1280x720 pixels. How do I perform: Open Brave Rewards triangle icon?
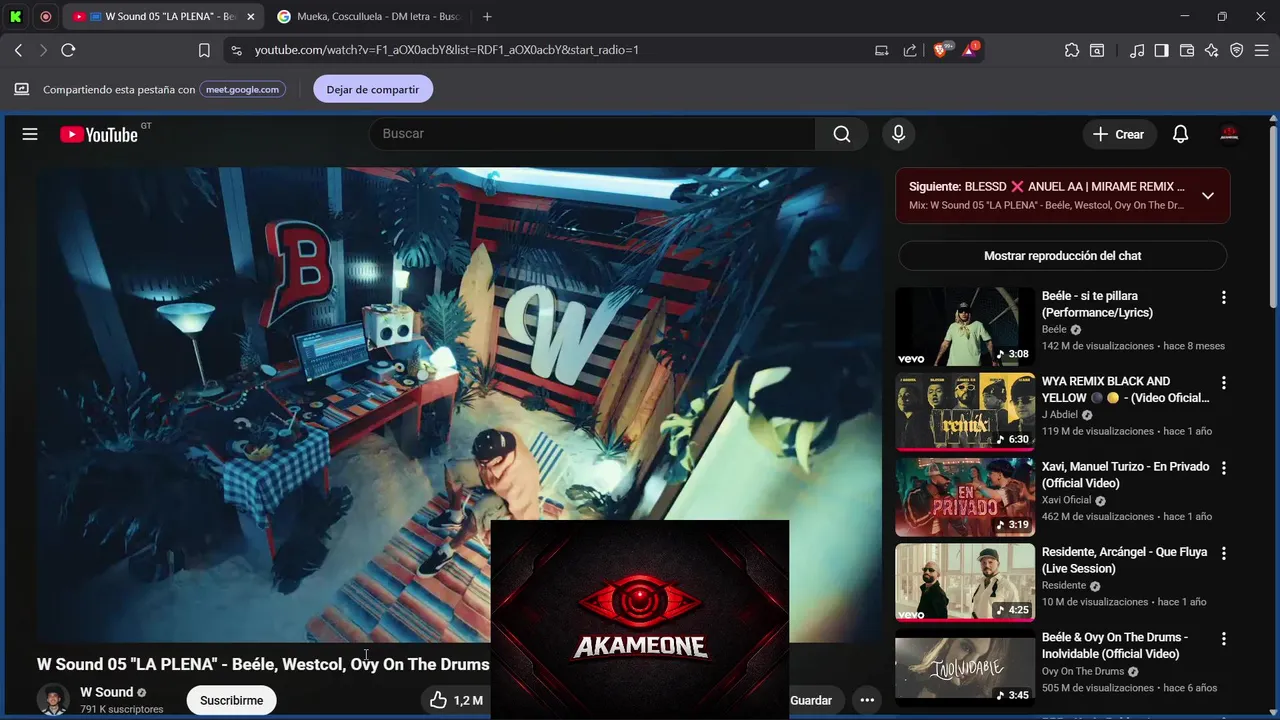click(969, 50)
